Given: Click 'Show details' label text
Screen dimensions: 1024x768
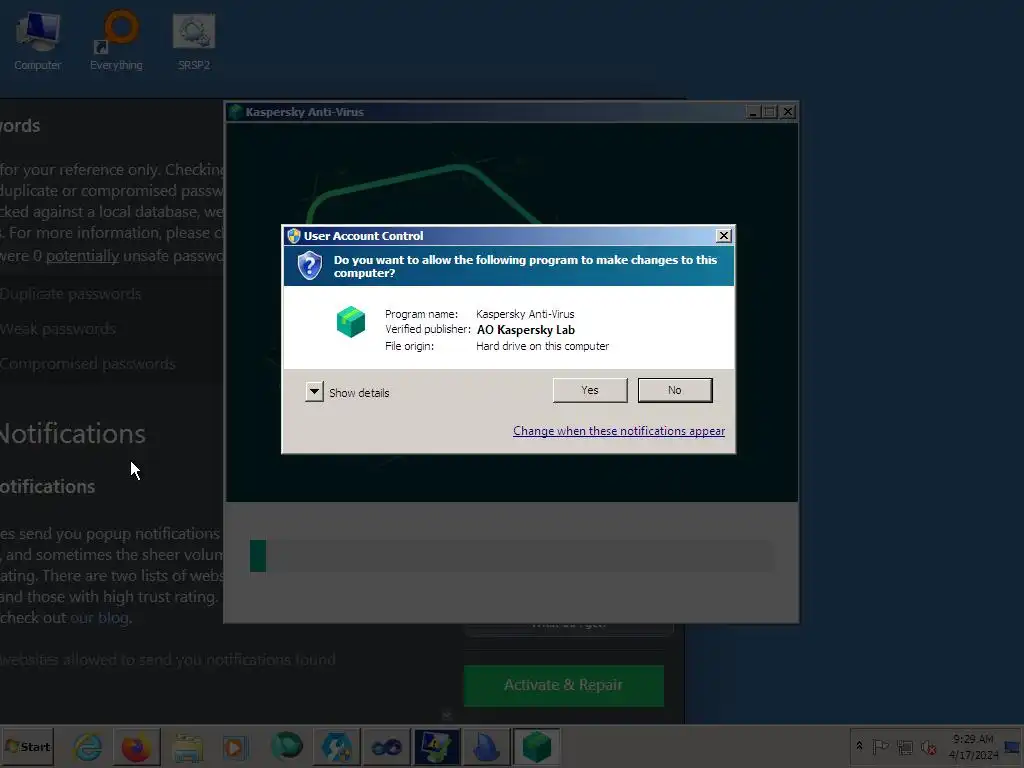Looking at the screenshot, I should click(359, 392).
